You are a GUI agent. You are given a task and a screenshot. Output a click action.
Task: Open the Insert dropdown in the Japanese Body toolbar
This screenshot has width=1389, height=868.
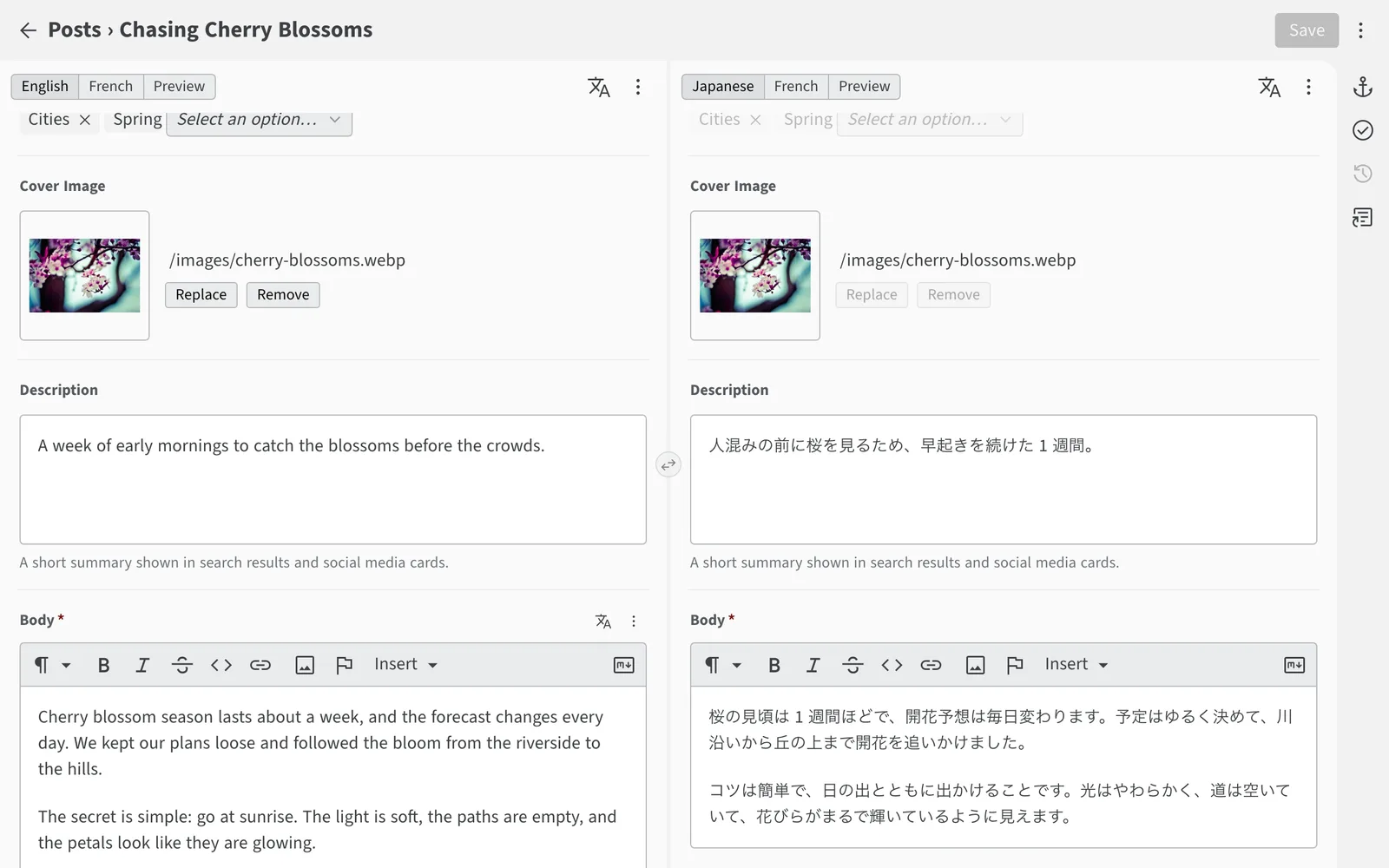pos(1076,665)
